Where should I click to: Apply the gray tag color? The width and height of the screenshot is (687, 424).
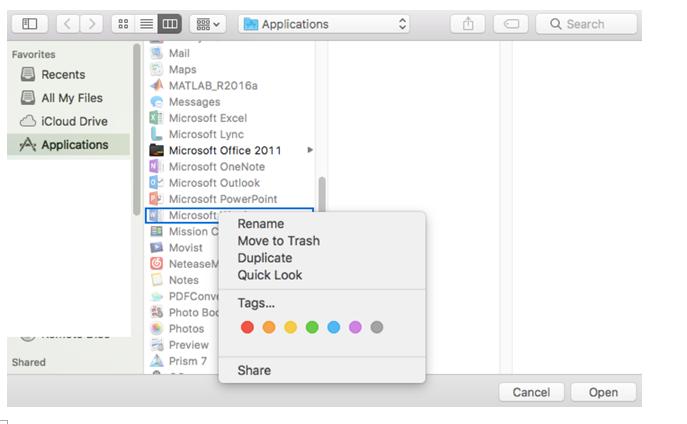[x=377, y=327]
